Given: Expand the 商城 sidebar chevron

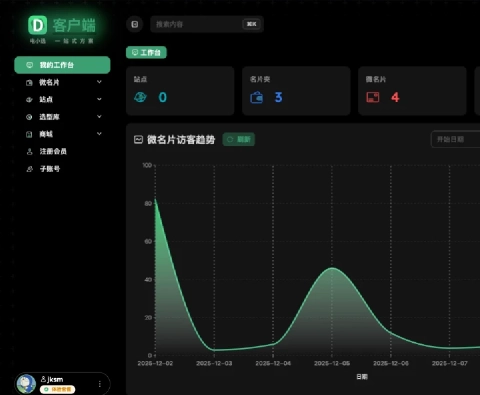Looking at the screenshot, I should (x=99, y=134).
